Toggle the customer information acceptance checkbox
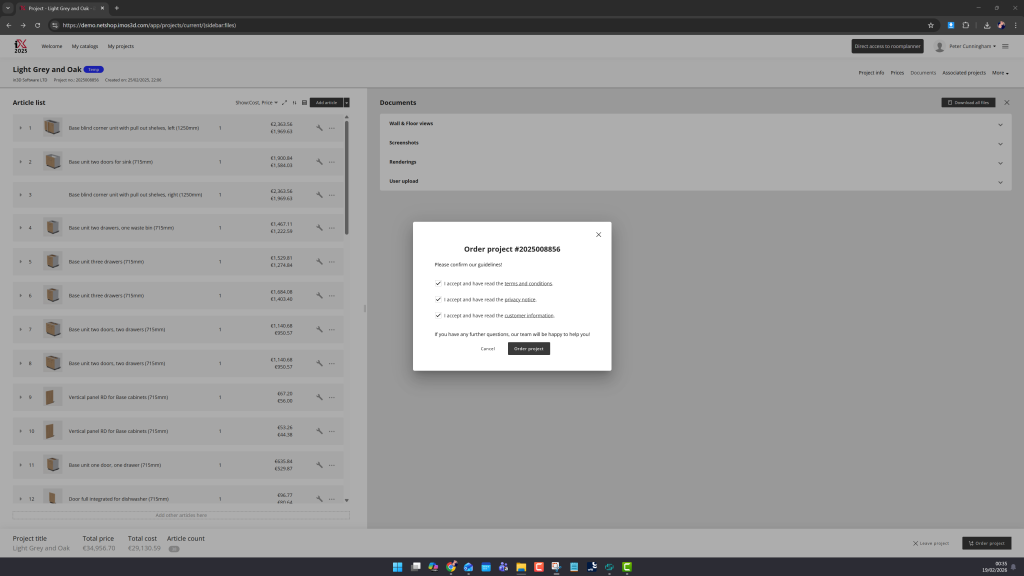 (x=438, y=315)
